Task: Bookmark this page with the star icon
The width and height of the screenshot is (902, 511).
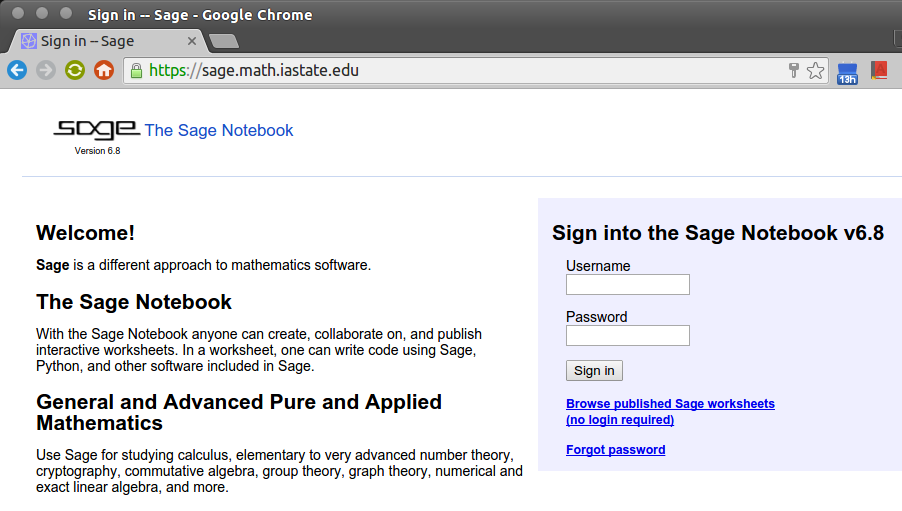Action: tap(815, 70)
